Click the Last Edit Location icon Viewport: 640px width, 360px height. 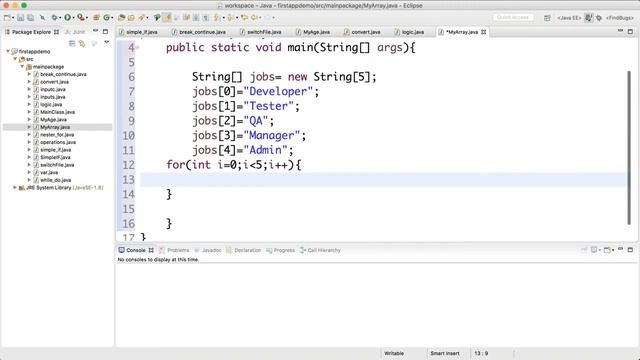(244, 18)
